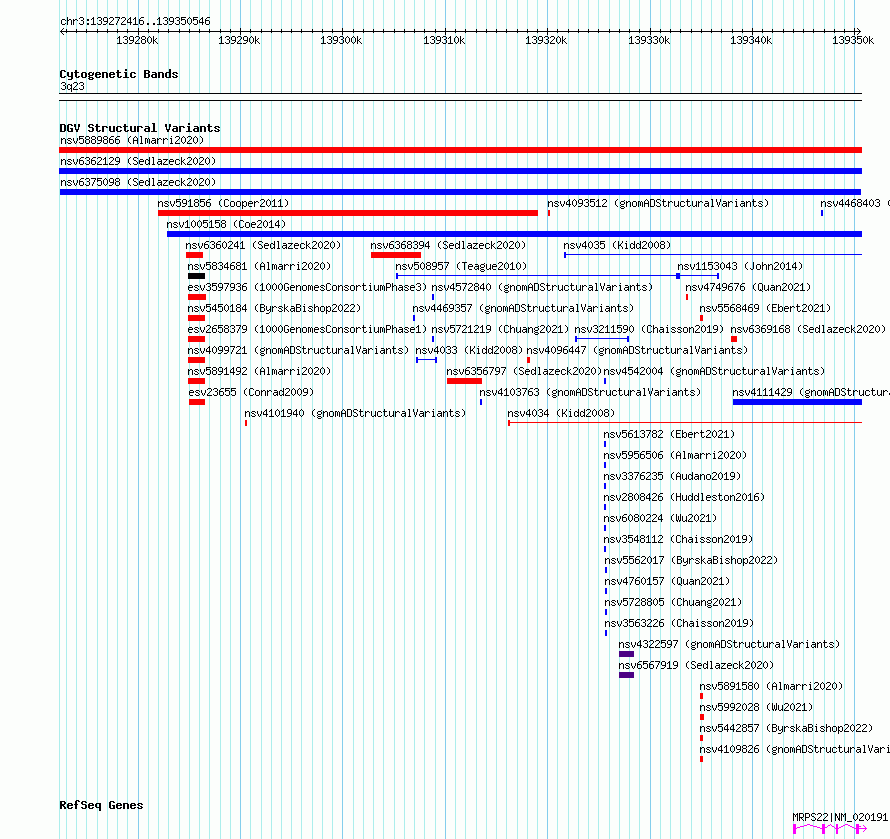Open nsv5613782 (Ebert2021) label
Viewport: 890px width, 839px height.
click(x=669, y=434)
